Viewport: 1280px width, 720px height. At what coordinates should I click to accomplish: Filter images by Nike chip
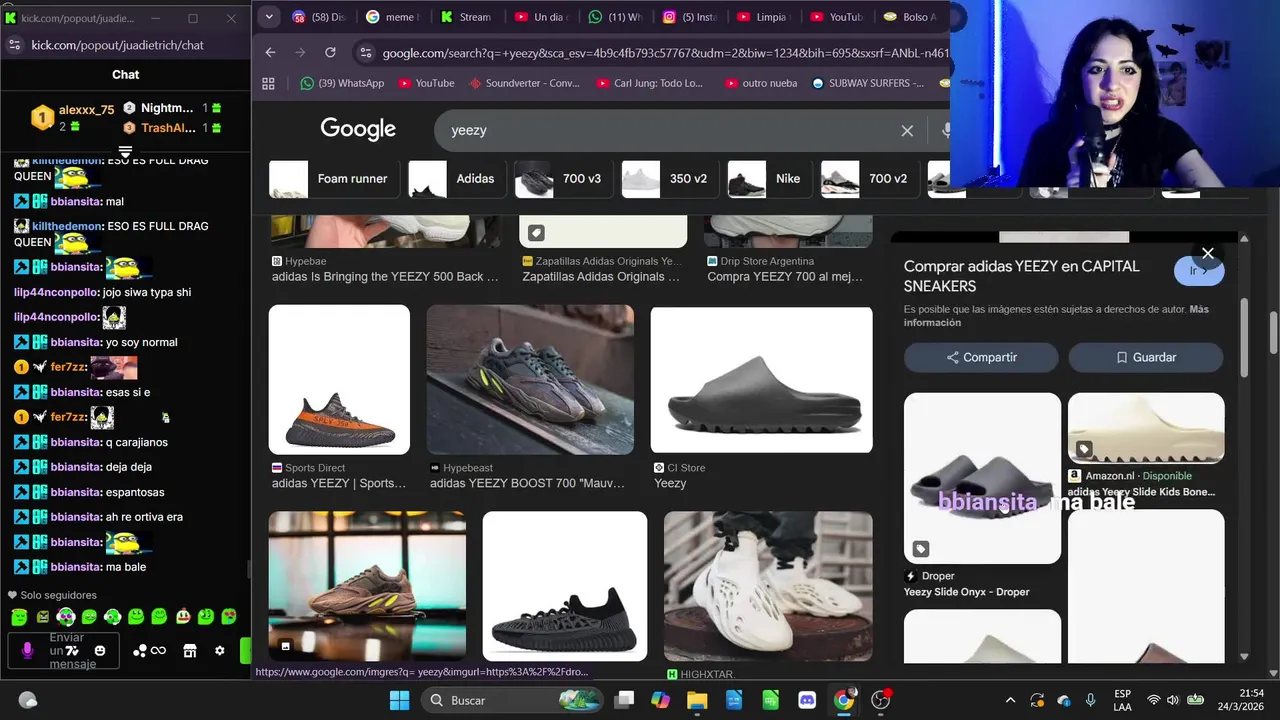coord(769,179)
